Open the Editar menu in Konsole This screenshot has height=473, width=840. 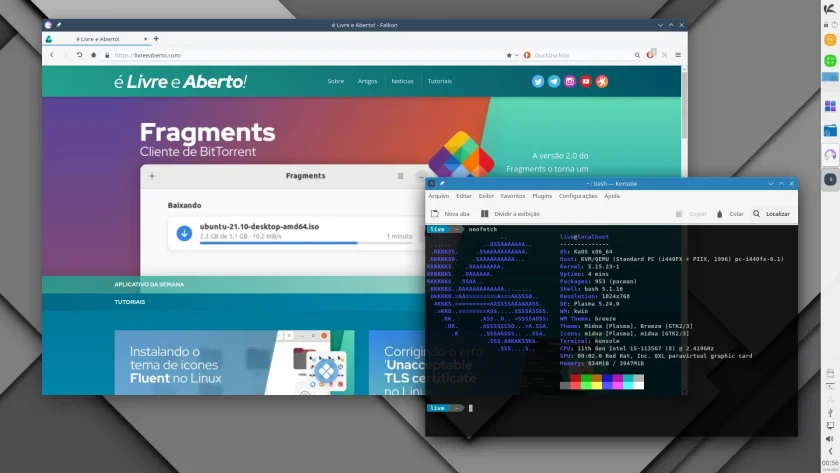point(464,196)
